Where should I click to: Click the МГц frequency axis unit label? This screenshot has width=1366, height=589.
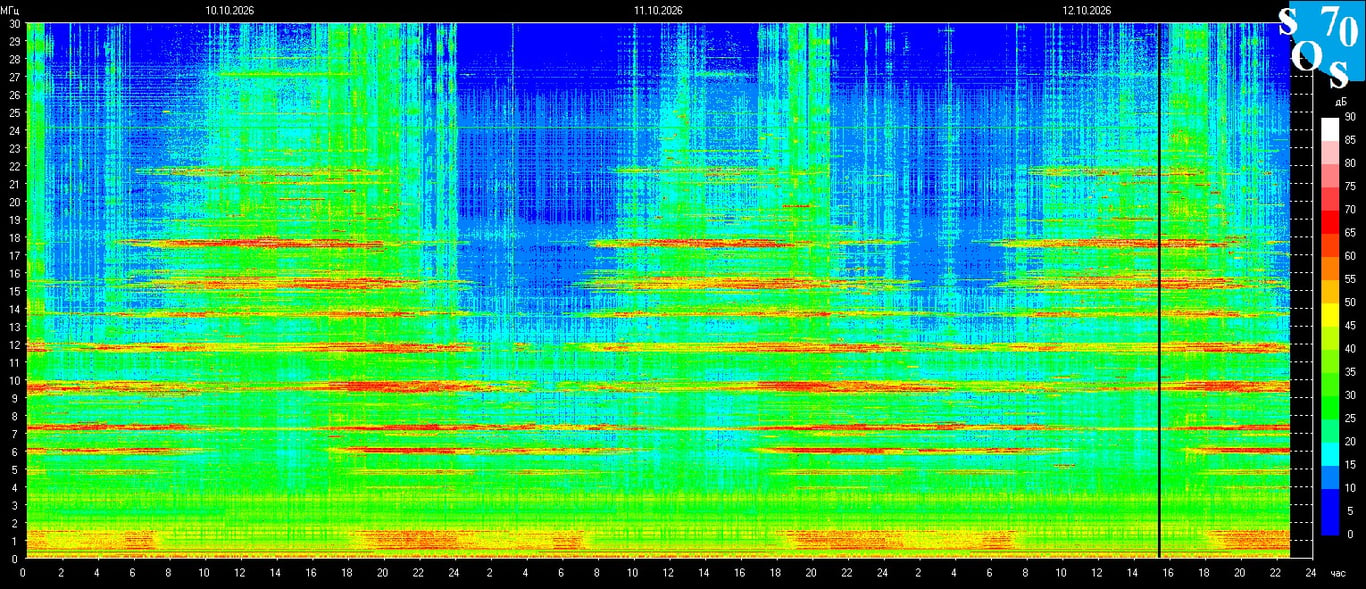[x=11, y=10]
